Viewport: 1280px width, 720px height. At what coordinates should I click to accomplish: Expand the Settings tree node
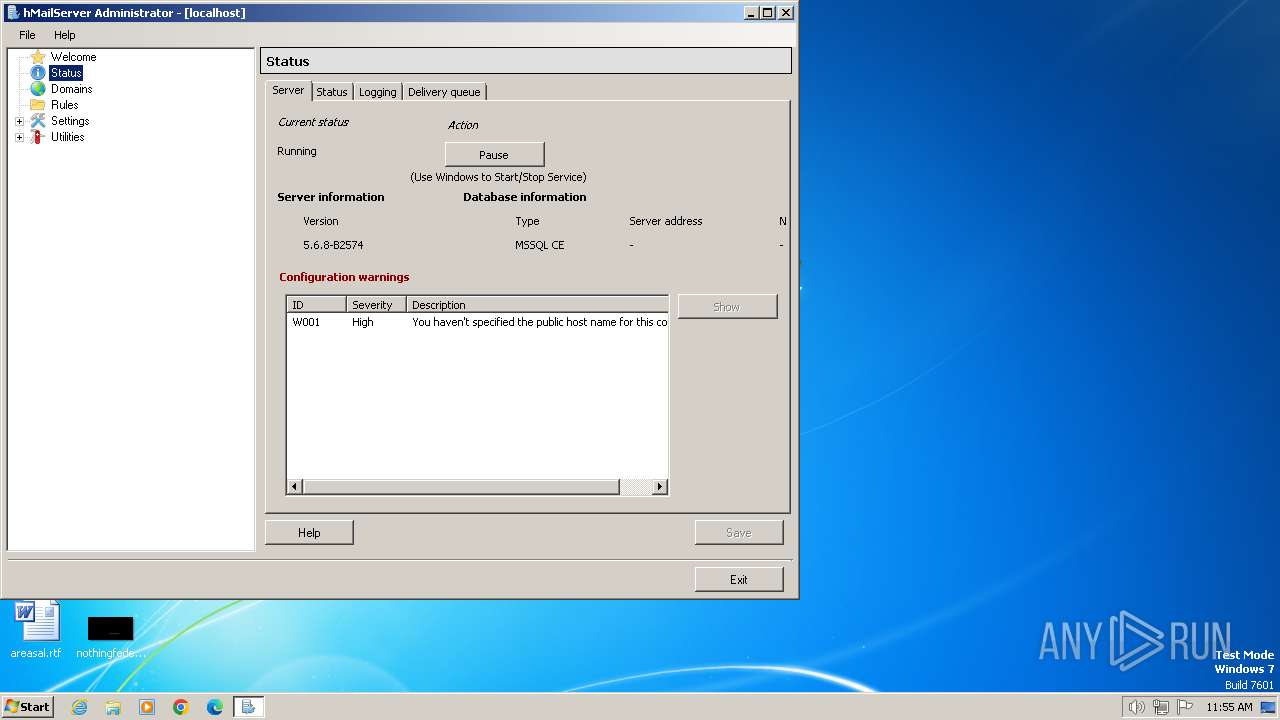pos(19,121)
